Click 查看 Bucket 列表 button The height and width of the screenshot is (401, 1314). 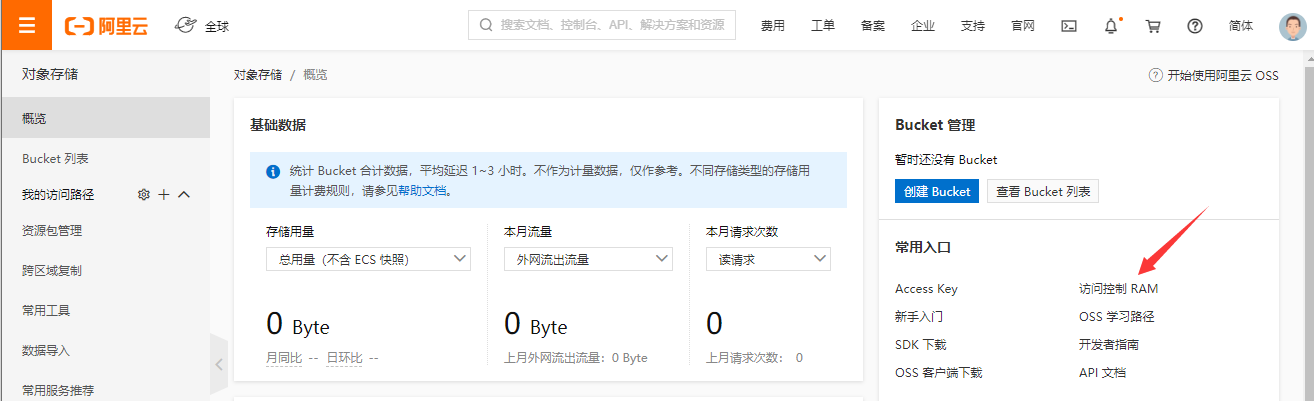[x=1043, y=191]
